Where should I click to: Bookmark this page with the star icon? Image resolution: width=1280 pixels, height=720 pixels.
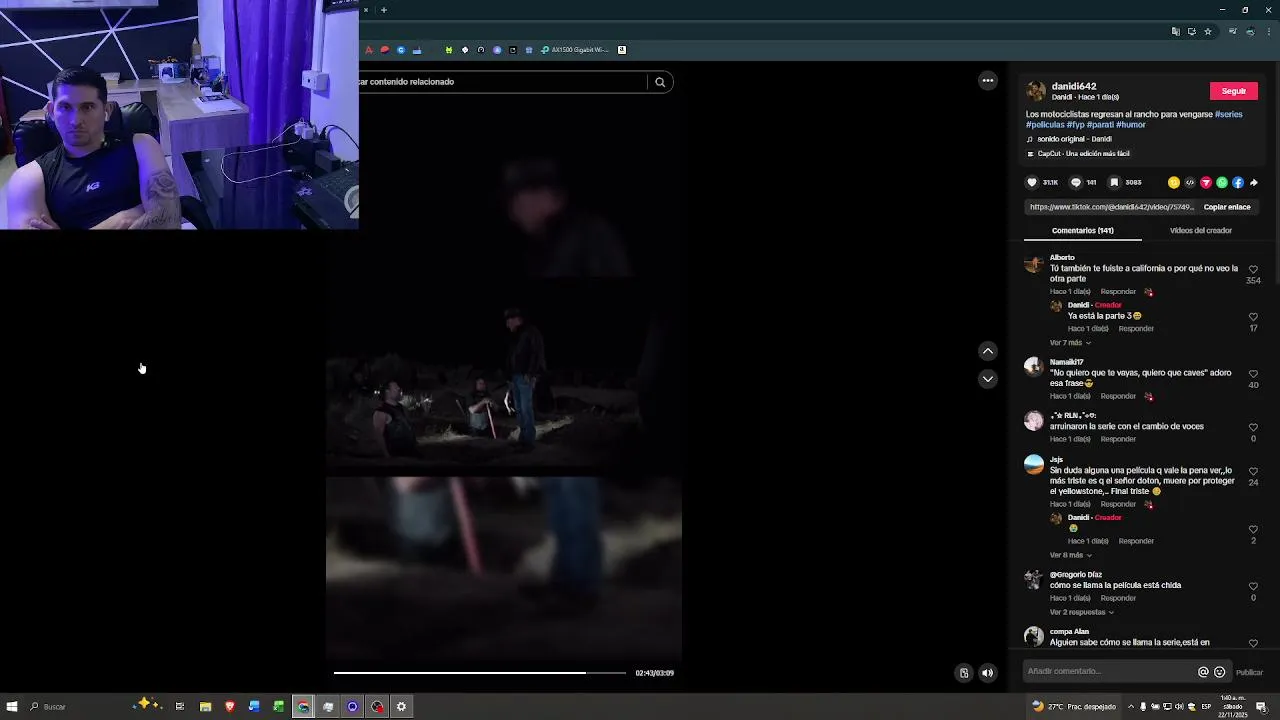coord(1208,31)
